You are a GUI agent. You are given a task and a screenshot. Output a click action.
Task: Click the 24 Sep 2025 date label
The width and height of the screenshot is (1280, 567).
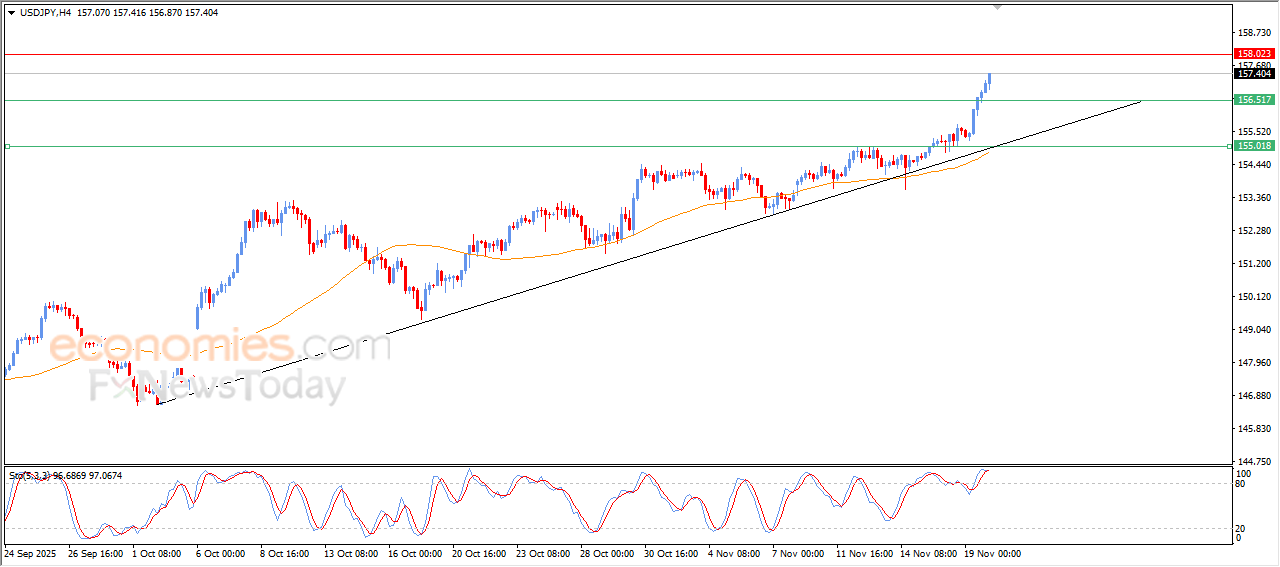click(31, 553)
